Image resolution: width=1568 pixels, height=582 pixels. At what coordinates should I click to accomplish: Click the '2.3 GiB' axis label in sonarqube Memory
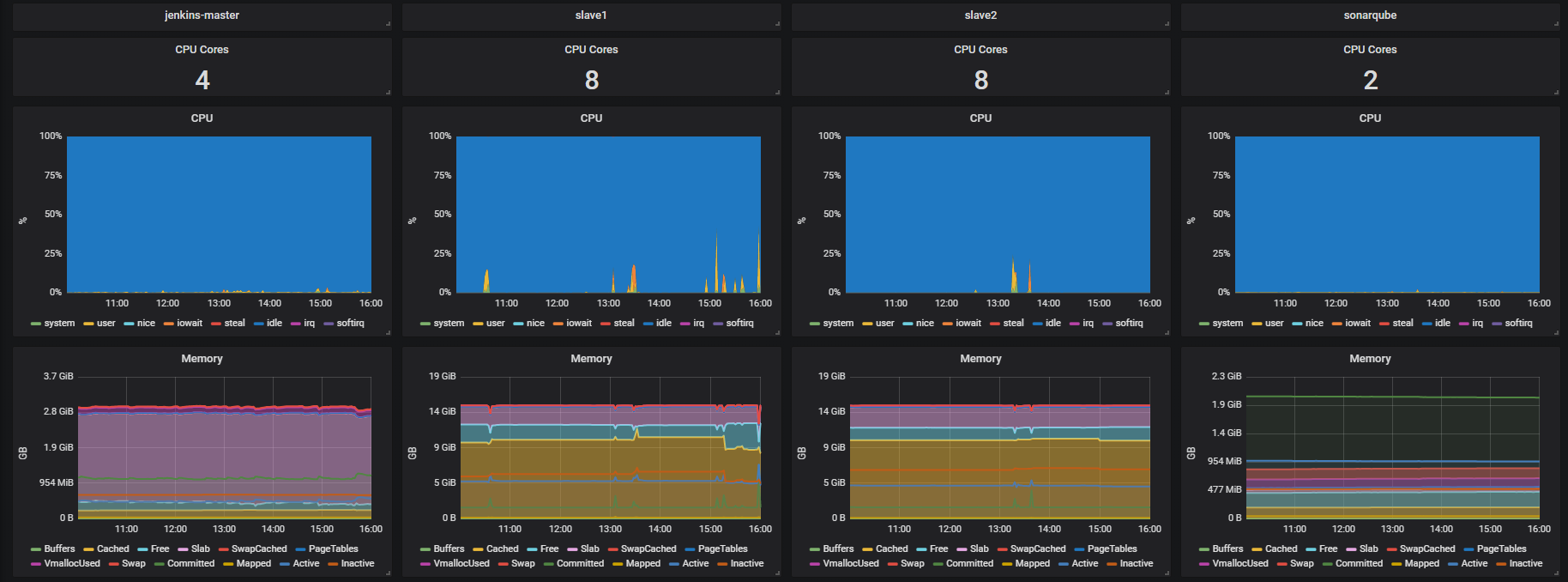(x=1227, y=376)
